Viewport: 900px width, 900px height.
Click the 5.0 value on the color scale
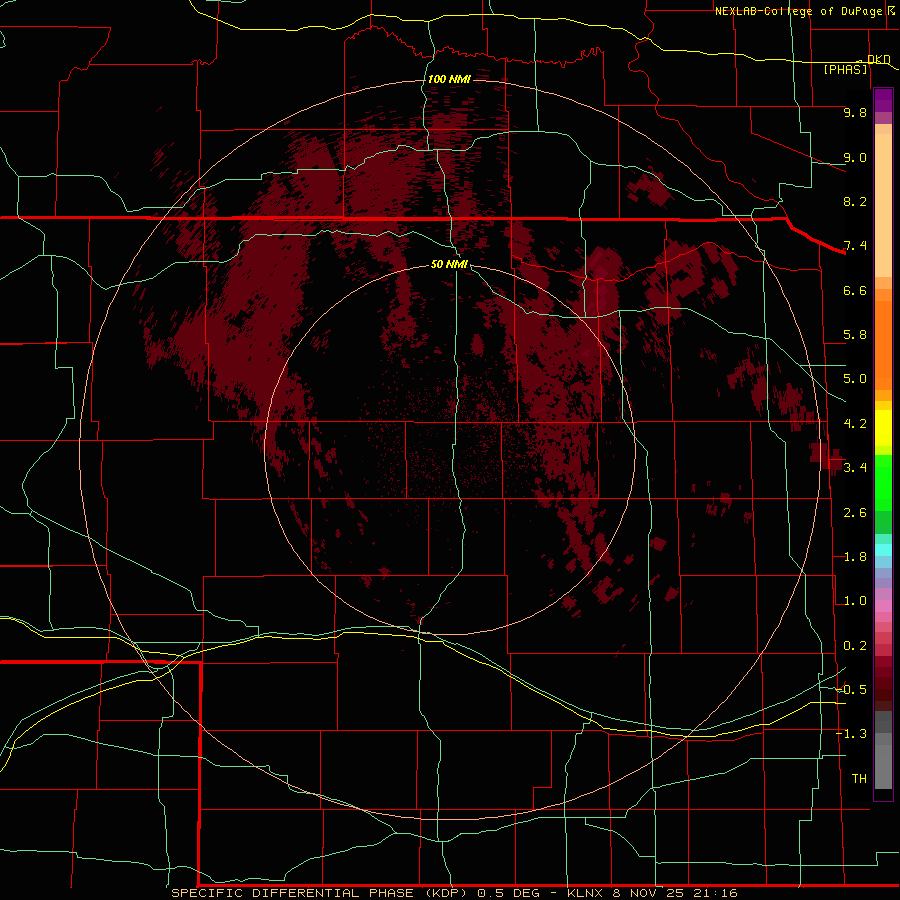coord(855,379)
